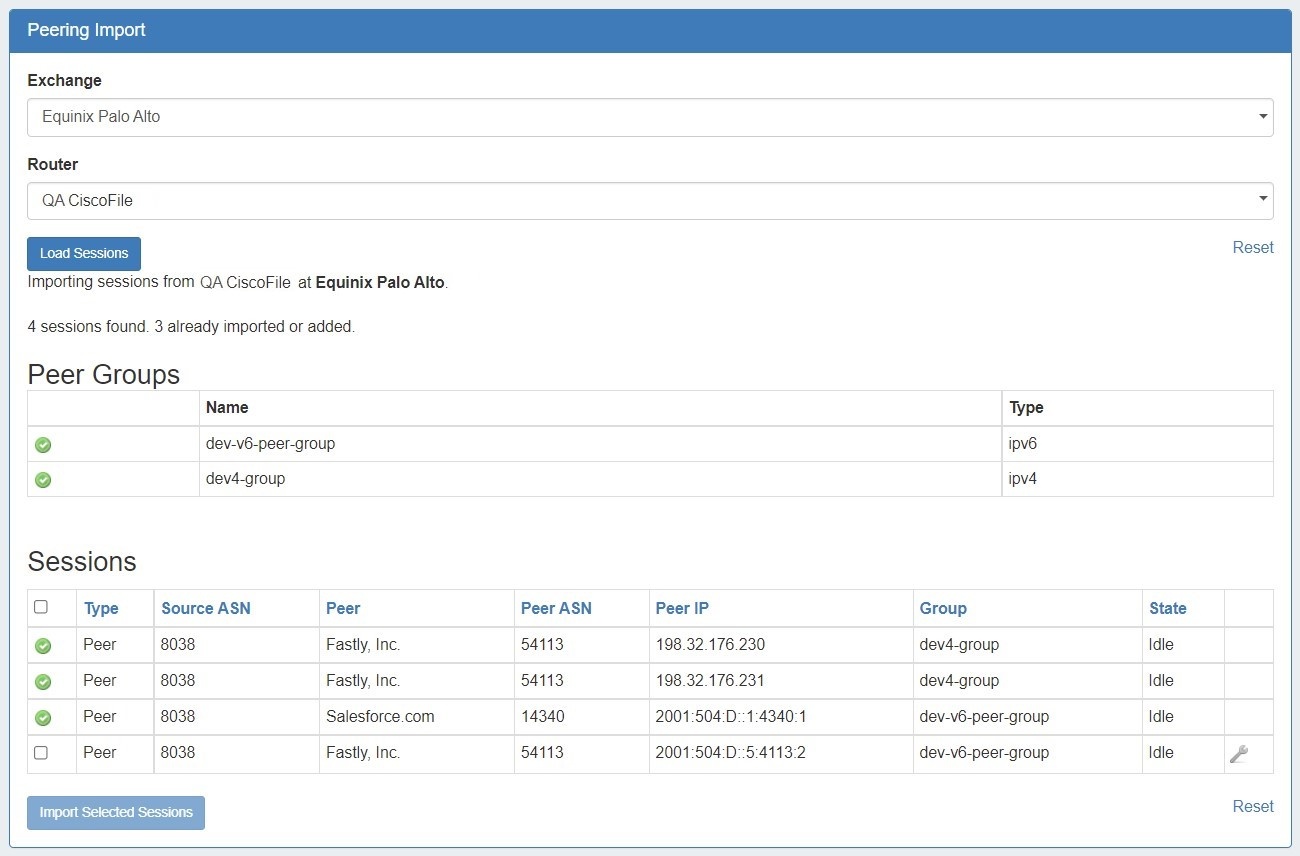Expand the Router dropdown showing QA CiscoFile
Screen dimensions: 1300x856
(x=649, y=201)
